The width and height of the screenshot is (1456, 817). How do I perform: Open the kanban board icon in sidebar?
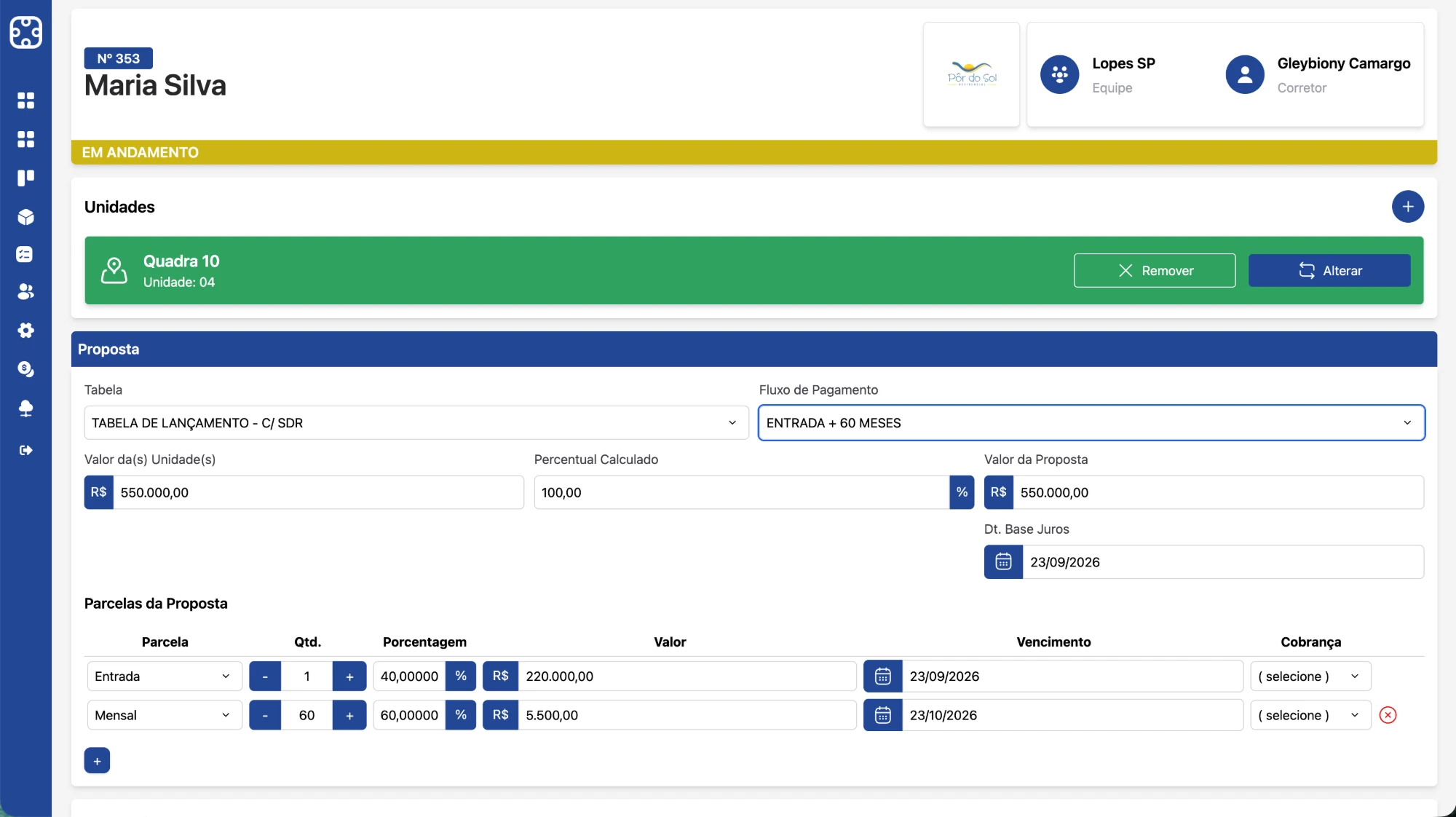[x=25, y=178]
